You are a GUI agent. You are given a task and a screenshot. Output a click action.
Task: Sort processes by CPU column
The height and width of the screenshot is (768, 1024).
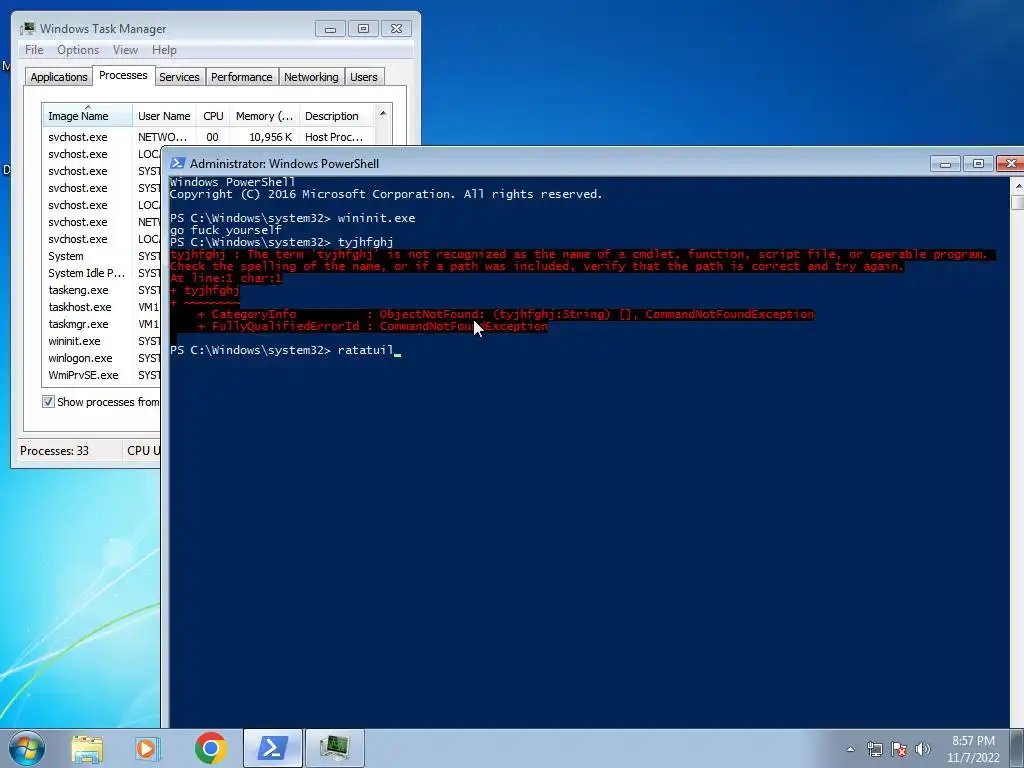pos(213,116)
